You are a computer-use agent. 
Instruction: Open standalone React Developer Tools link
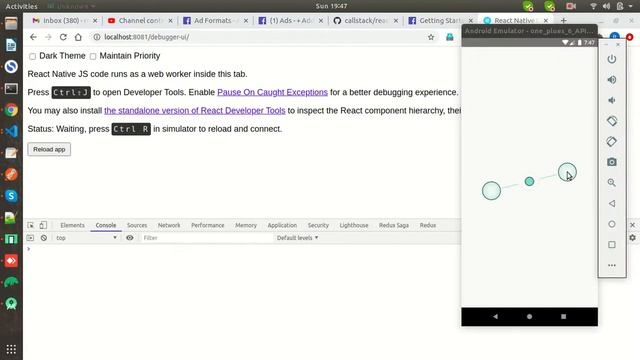(x=195, y=111)
